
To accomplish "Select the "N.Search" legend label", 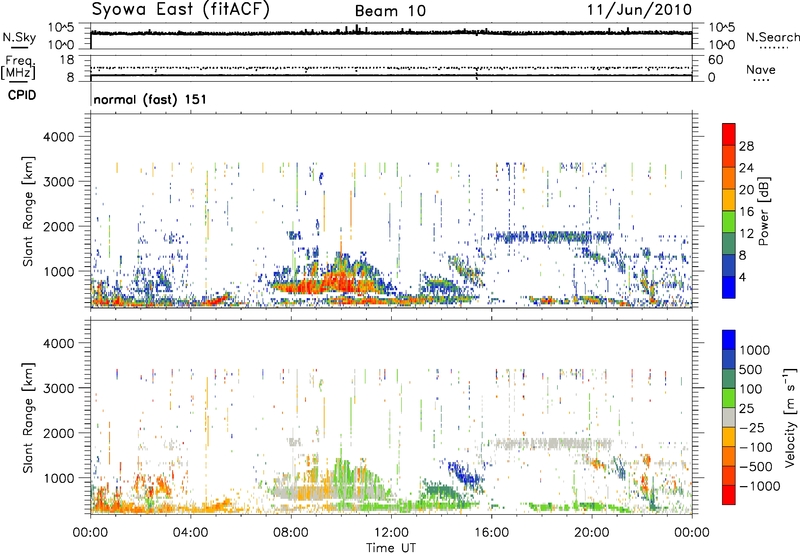I will [772, 37].
